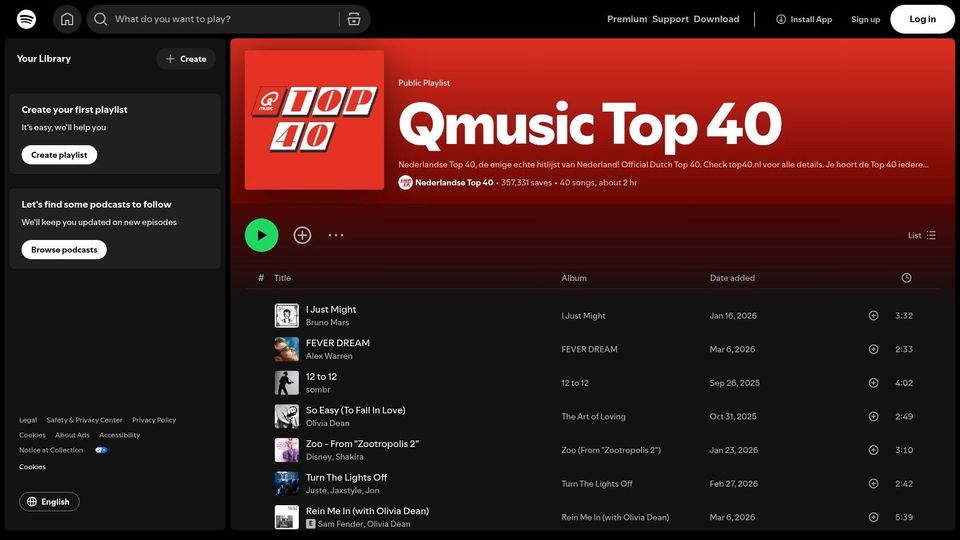Viewport: 960px width, 540px height.
Task: Click the Spotify logo icon
Action: coord(26,19)
